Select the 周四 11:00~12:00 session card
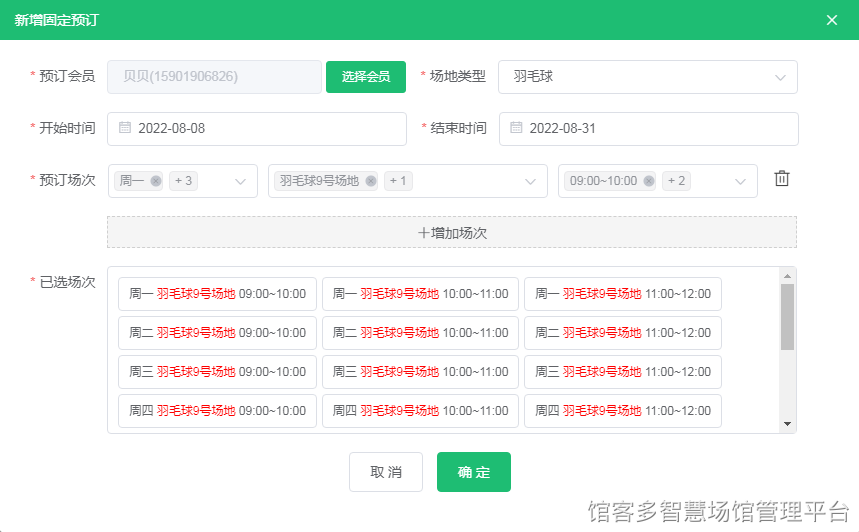 [622, 411]
